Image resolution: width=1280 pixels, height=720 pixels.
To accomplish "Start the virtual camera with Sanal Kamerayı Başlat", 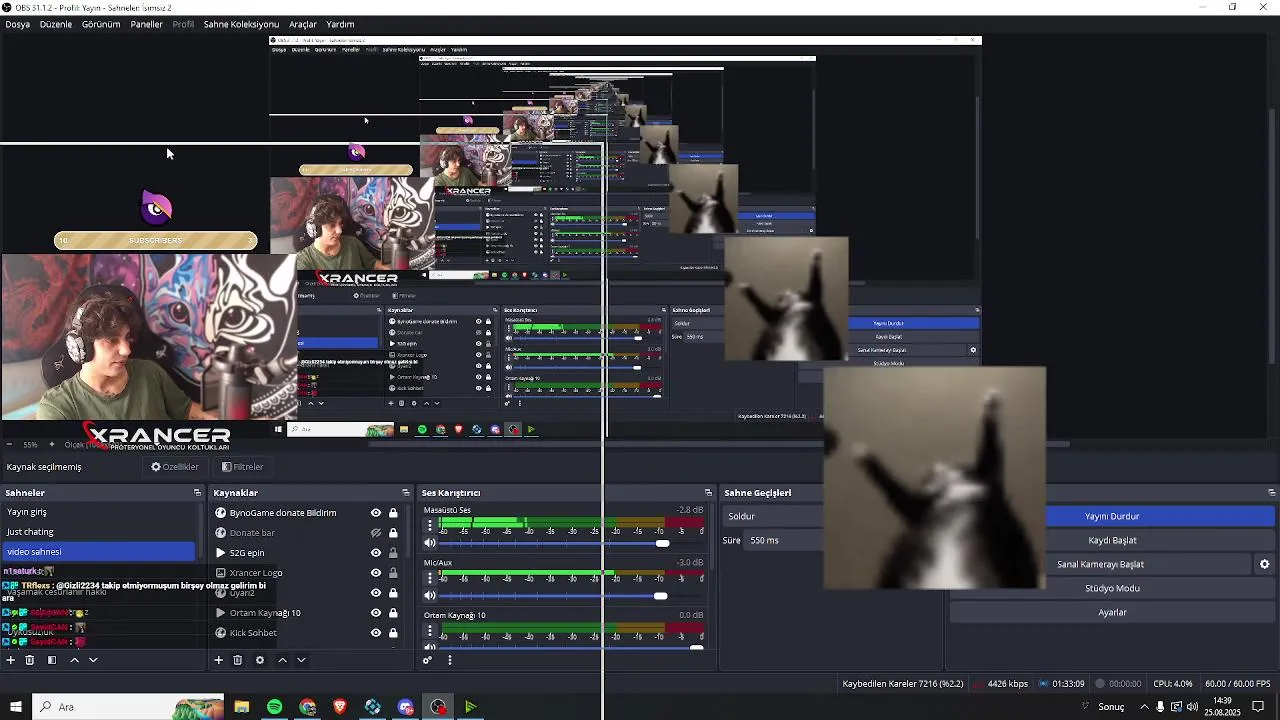I will [x=1100, y=564].
